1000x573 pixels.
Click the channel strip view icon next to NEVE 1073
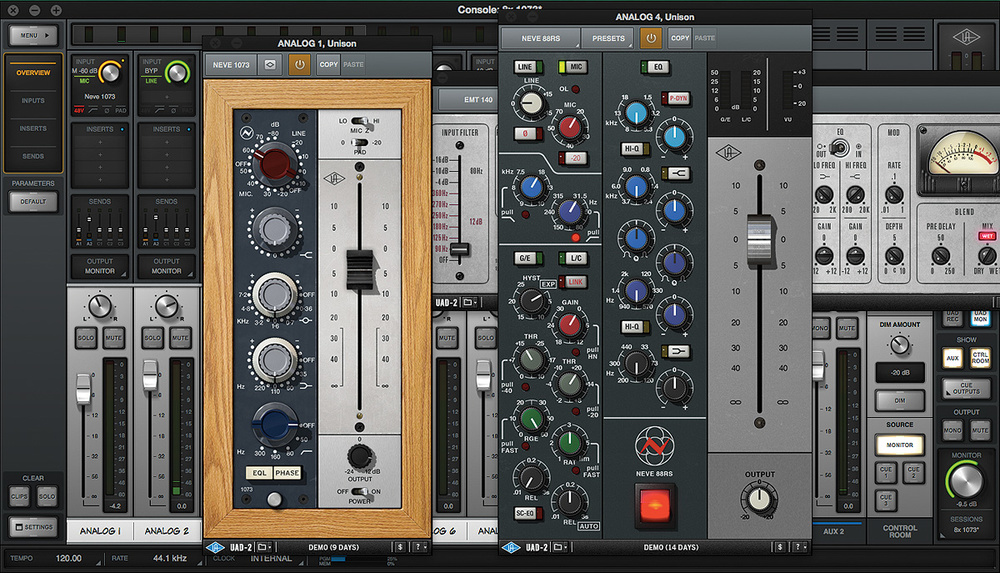[269, 64]
